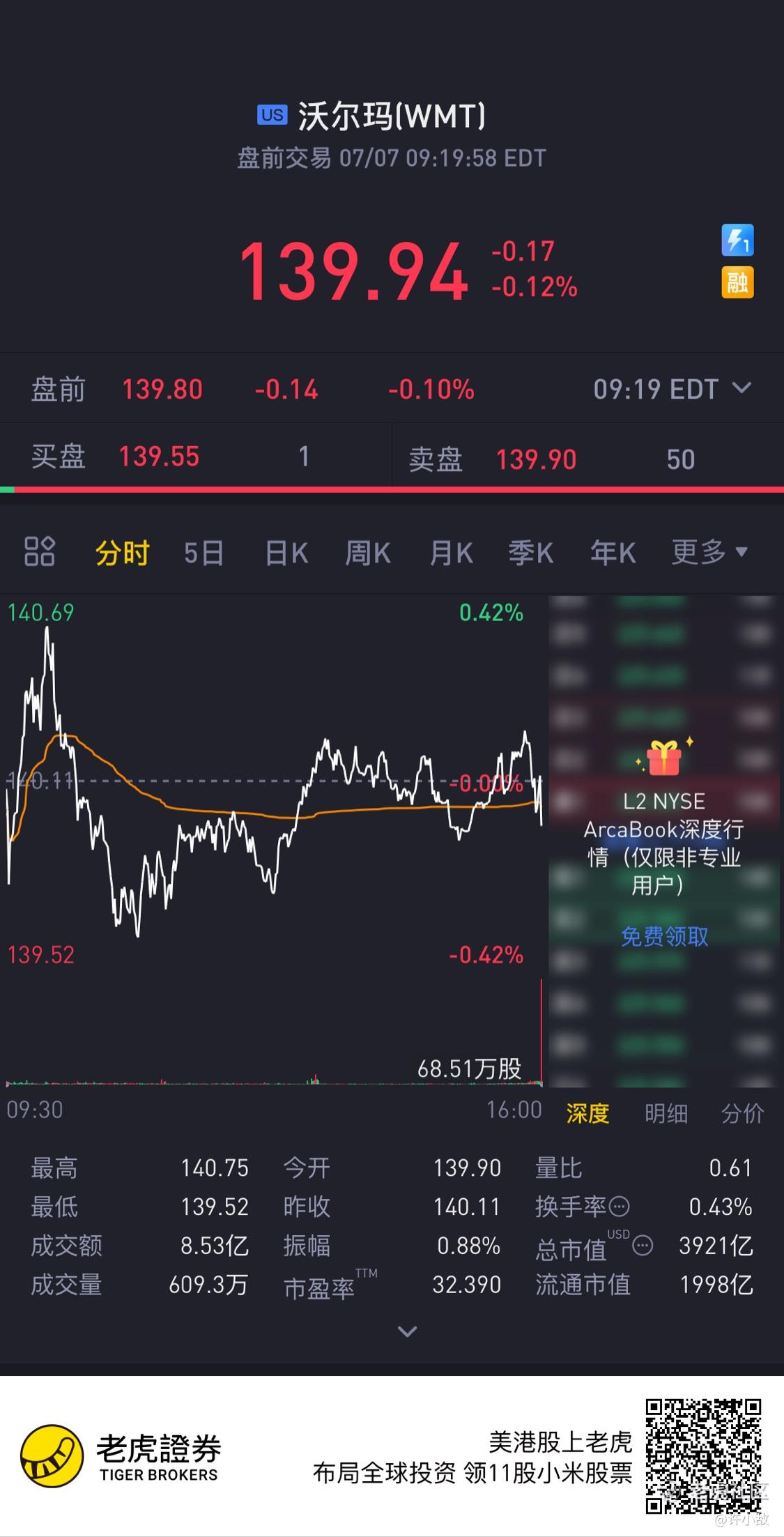Tap the 换手率 value 0.43%

click(721, 1207)
